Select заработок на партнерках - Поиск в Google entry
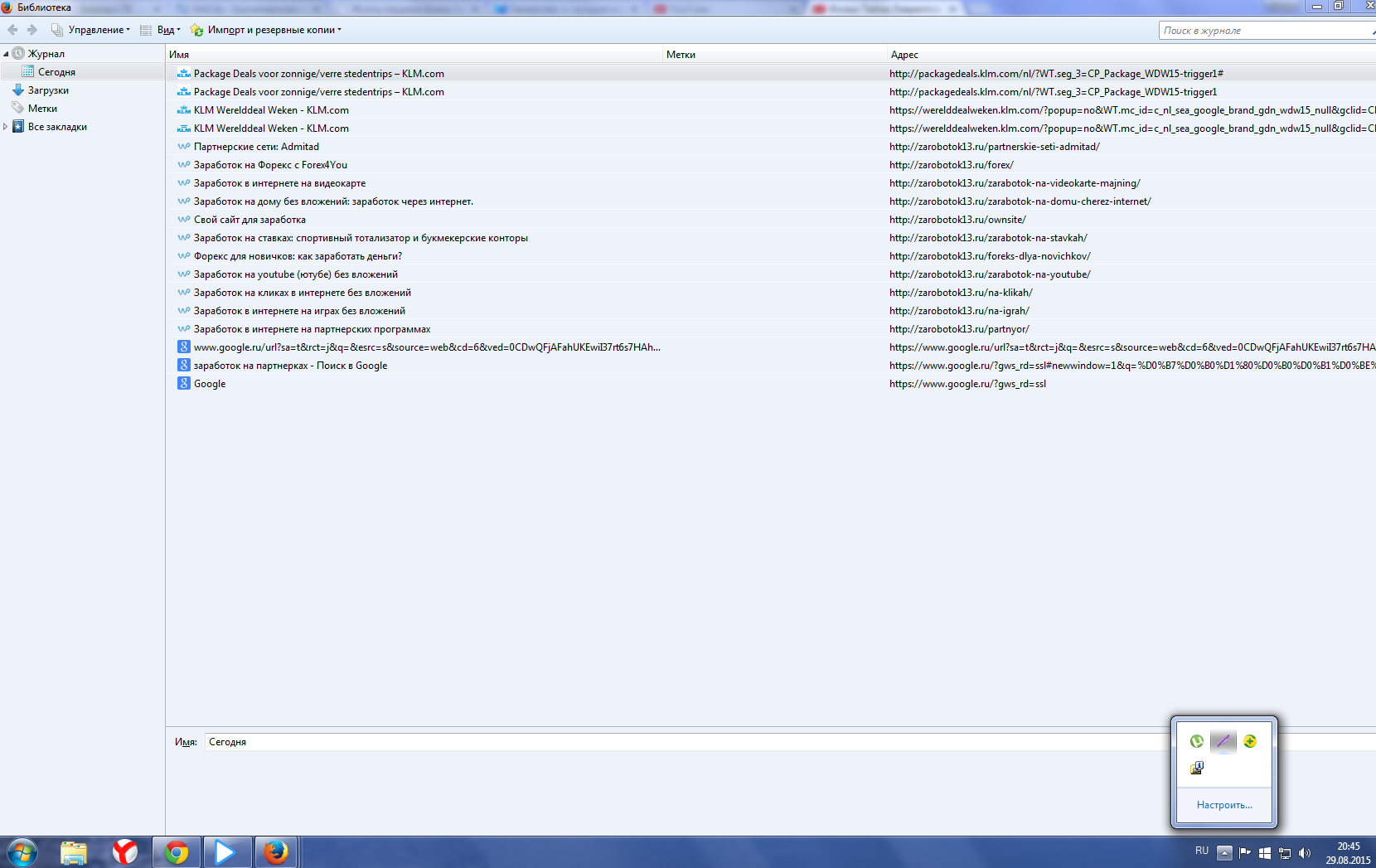Screen dimensions: 1376x868 (x=290, y=366)
